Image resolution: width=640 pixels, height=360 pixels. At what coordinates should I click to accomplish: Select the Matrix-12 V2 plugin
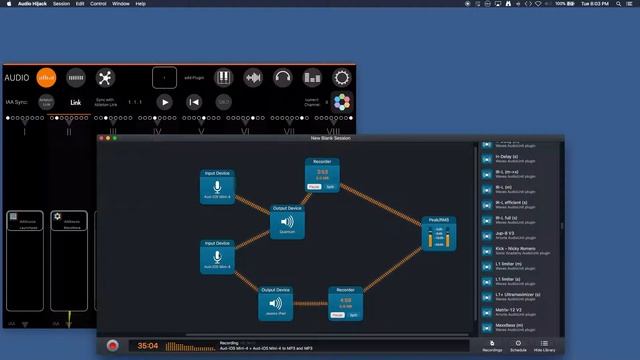pos(520,312)
